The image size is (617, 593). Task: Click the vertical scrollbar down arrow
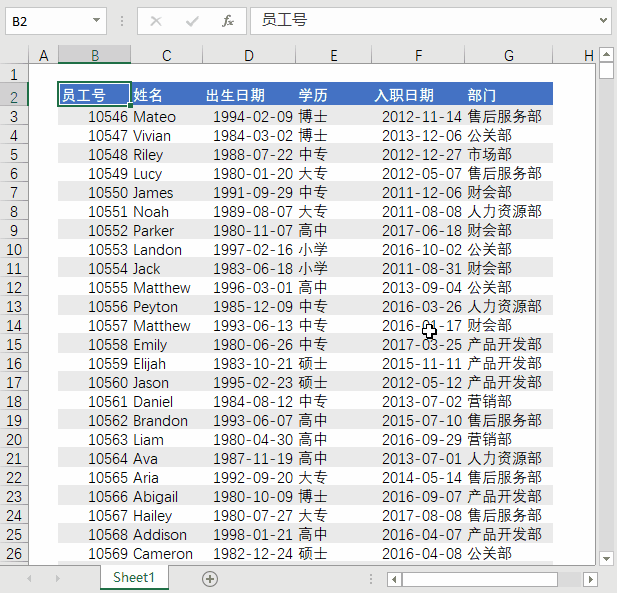(x=605, y=558)
